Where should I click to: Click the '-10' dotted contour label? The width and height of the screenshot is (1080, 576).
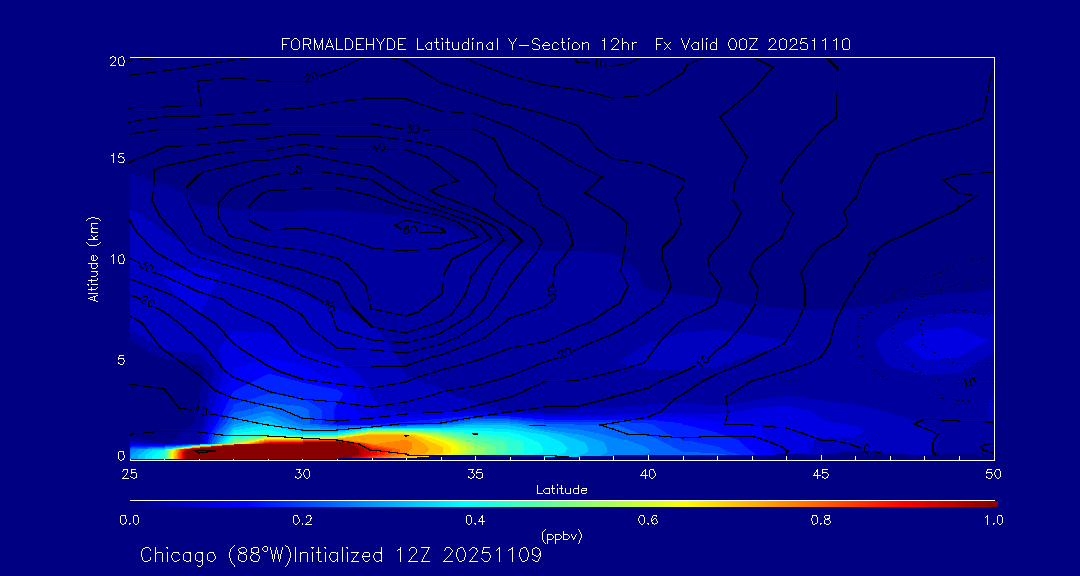(966, 382)
